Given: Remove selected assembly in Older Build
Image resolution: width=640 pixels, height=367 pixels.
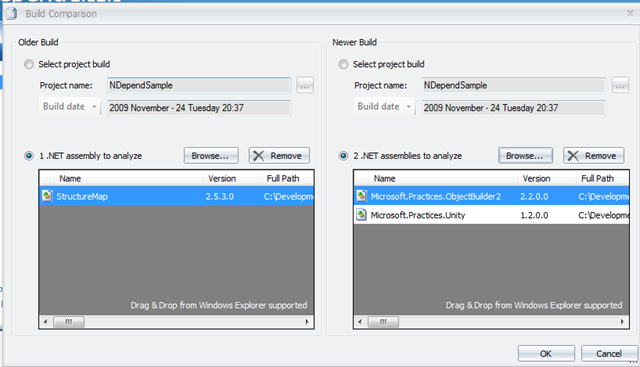Looking at the screenshot, I should click(x=279, y=156).
